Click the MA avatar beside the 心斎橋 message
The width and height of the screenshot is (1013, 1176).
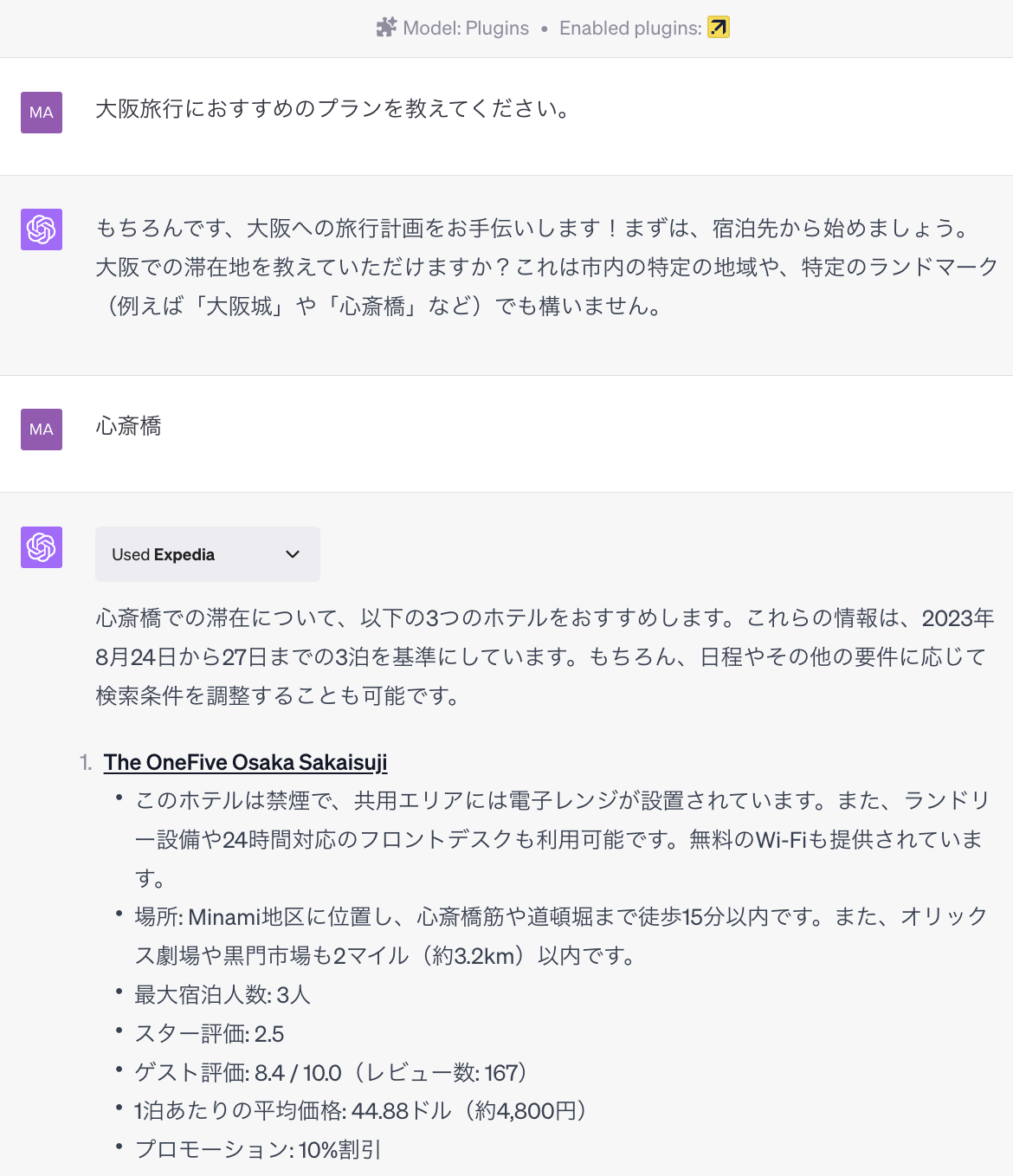(x=42, y=430)
